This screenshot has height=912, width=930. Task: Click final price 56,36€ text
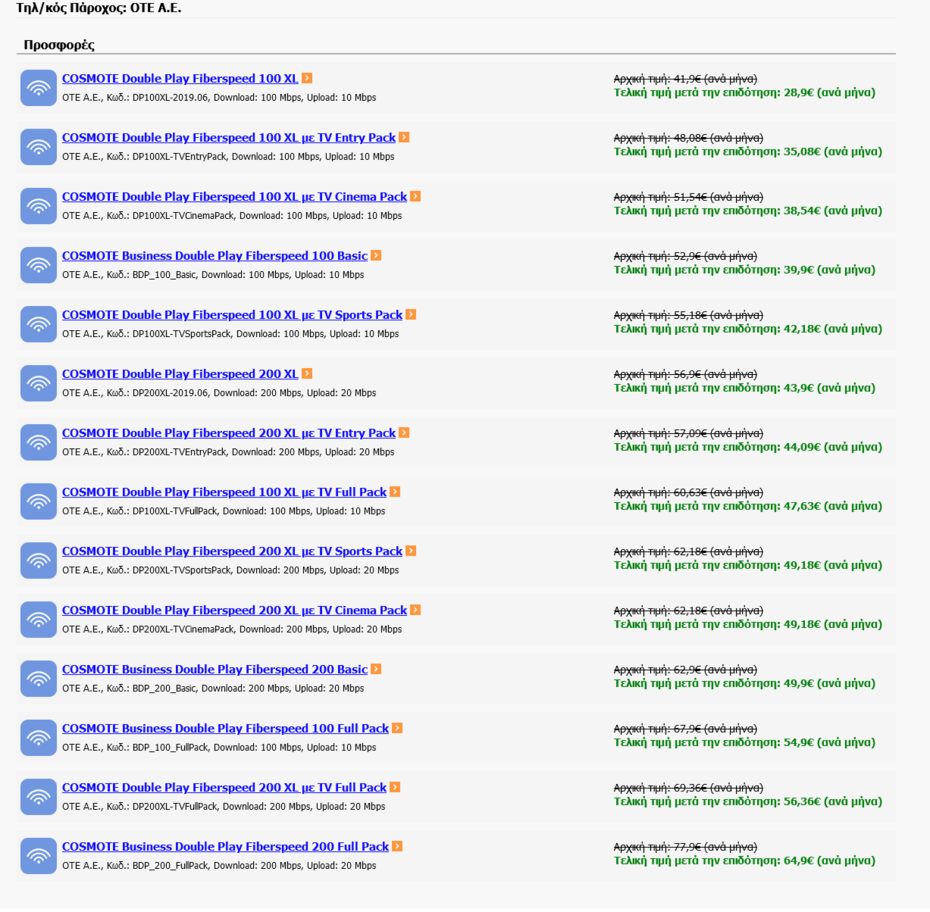tap(748, 802)
